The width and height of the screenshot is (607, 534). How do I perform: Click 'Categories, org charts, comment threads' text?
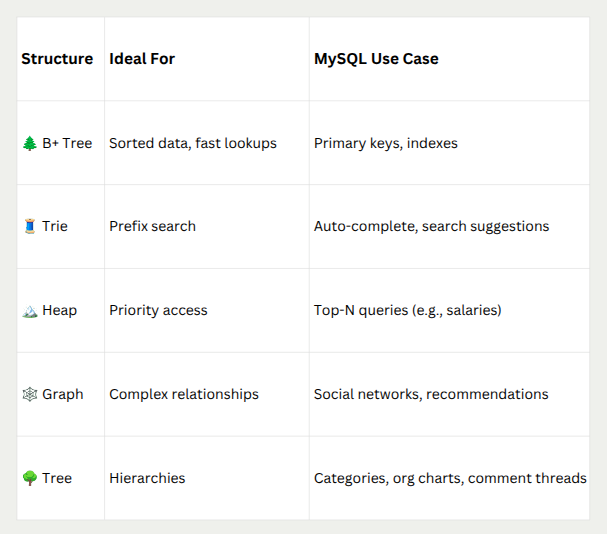pyautogui.click(x=450, y=478)
